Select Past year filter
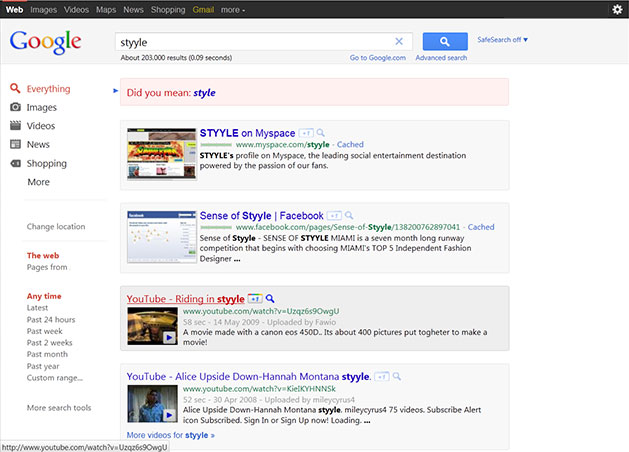The height and width of the screenshot is (452, 629). (43, 366)
